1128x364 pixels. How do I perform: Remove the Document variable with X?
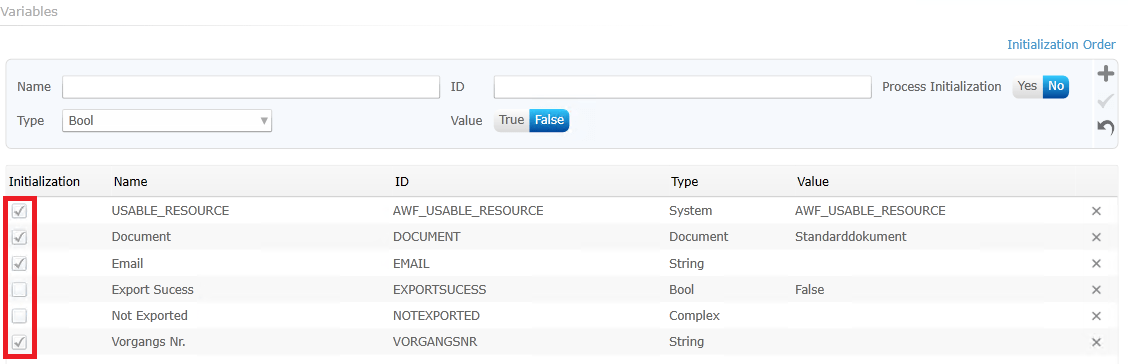pyautogui.click(x=1096, y=237)
